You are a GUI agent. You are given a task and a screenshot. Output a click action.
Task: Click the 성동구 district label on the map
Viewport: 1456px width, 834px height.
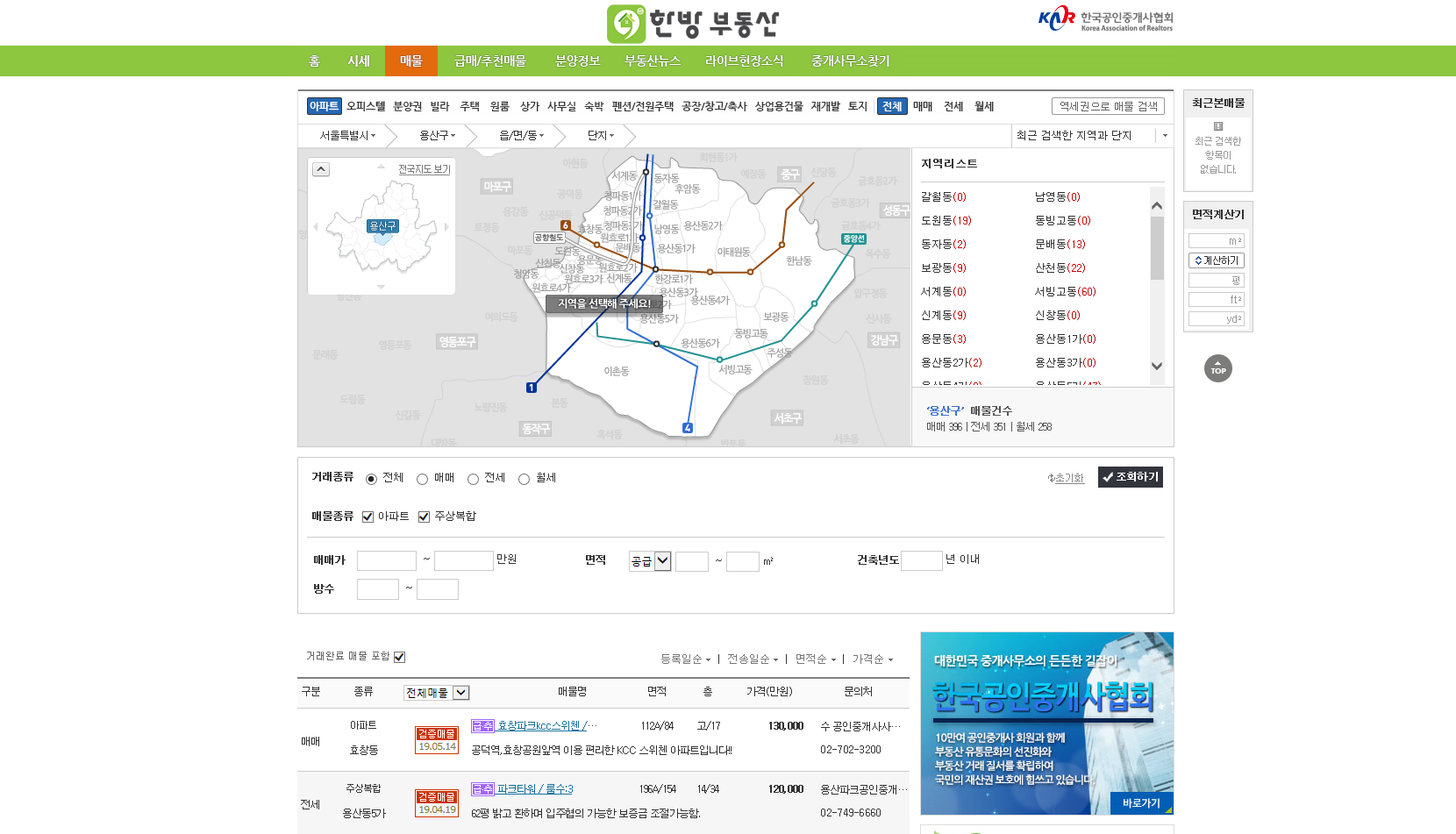[896, 210]
